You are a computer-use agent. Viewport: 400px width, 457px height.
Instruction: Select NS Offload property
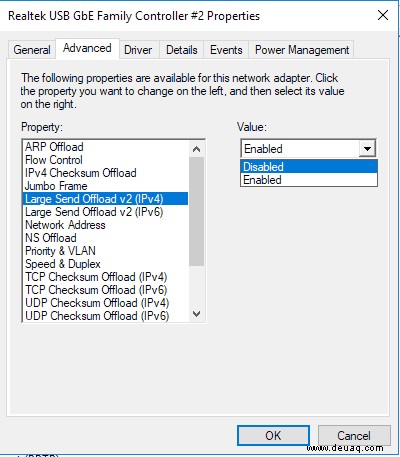tap(106, 238)
